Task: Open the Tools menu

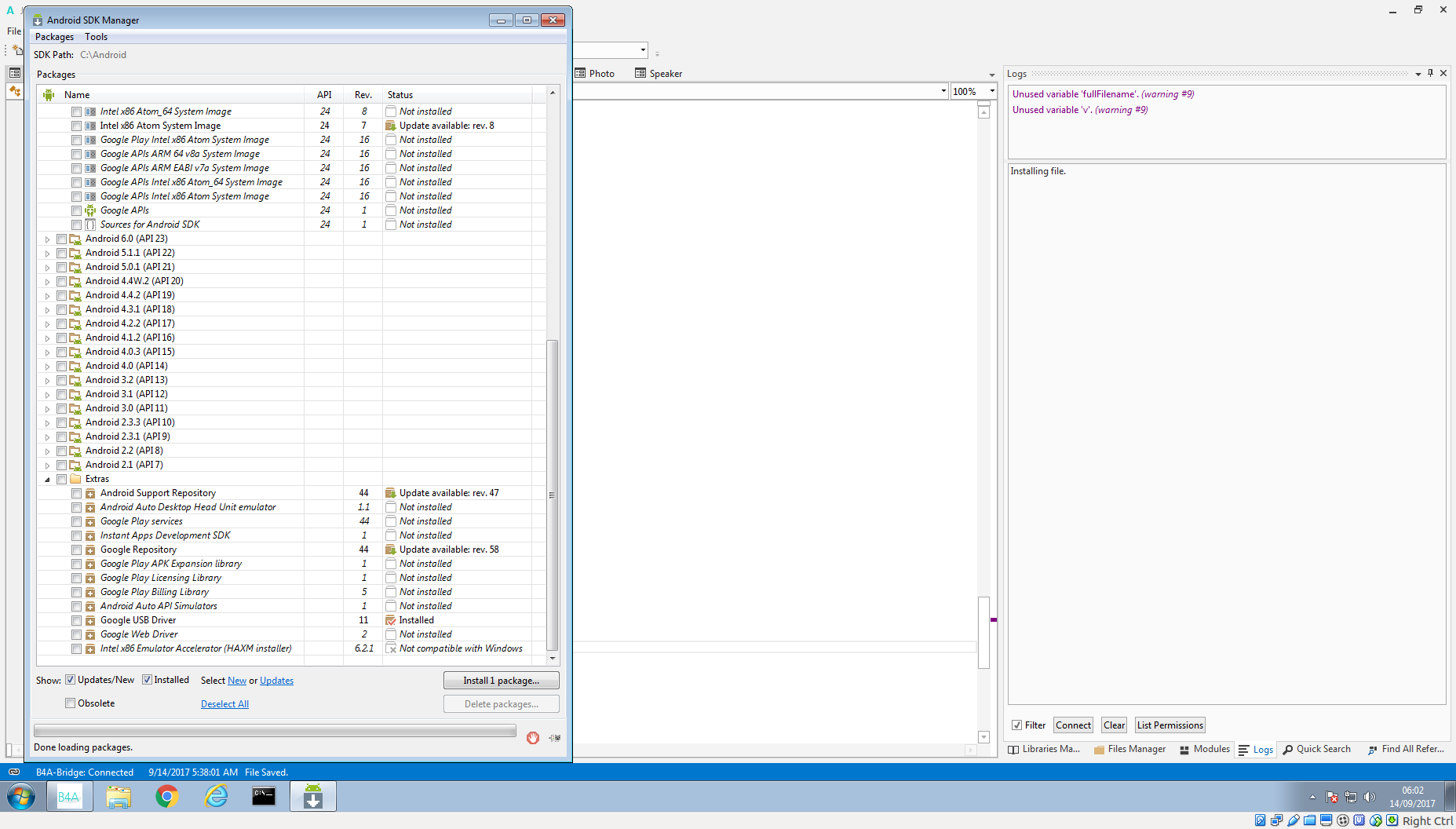Action: click(x=97, y=37)
